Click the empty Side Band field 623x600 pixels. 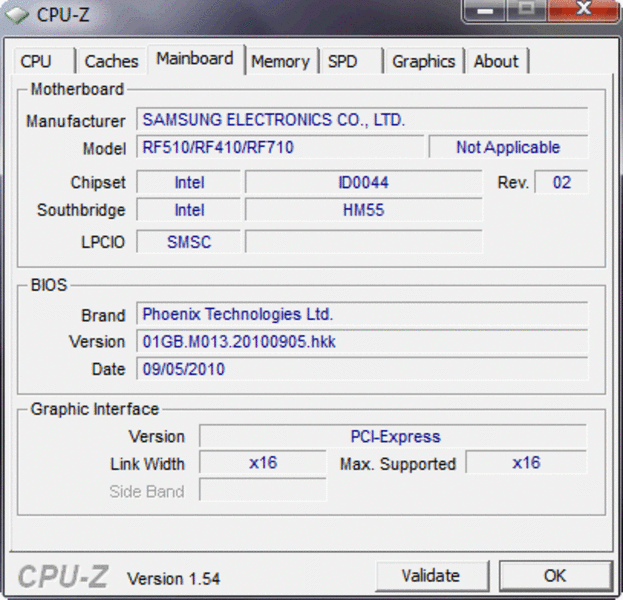click(263, 490)
